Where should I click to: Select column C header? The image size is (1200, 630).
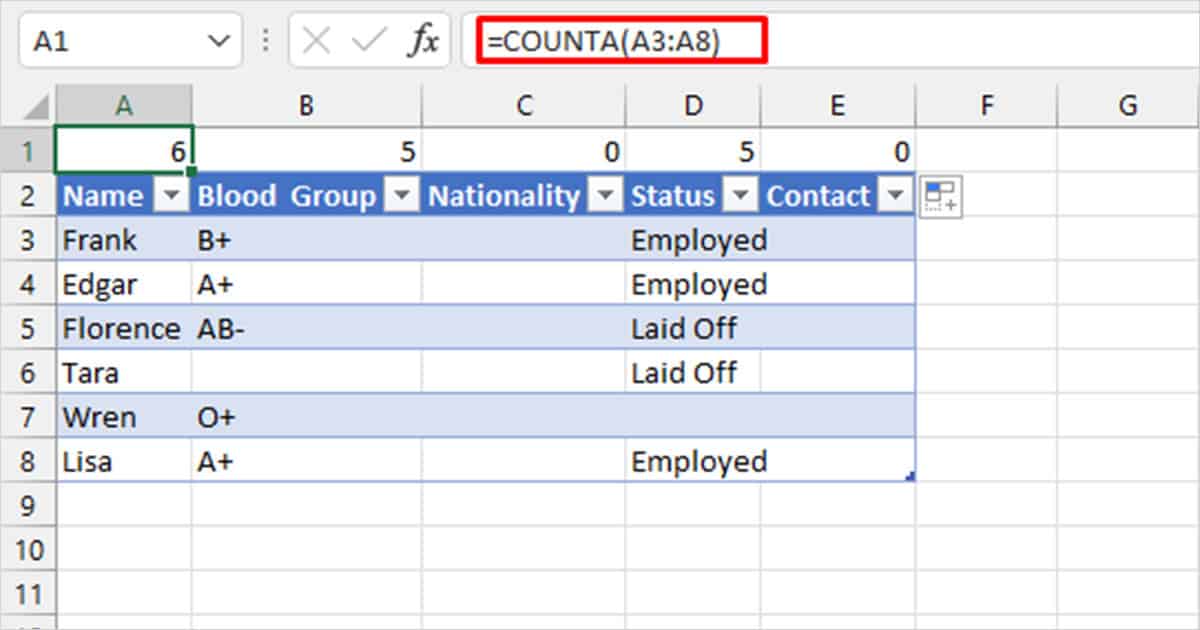tap(523, 105)
